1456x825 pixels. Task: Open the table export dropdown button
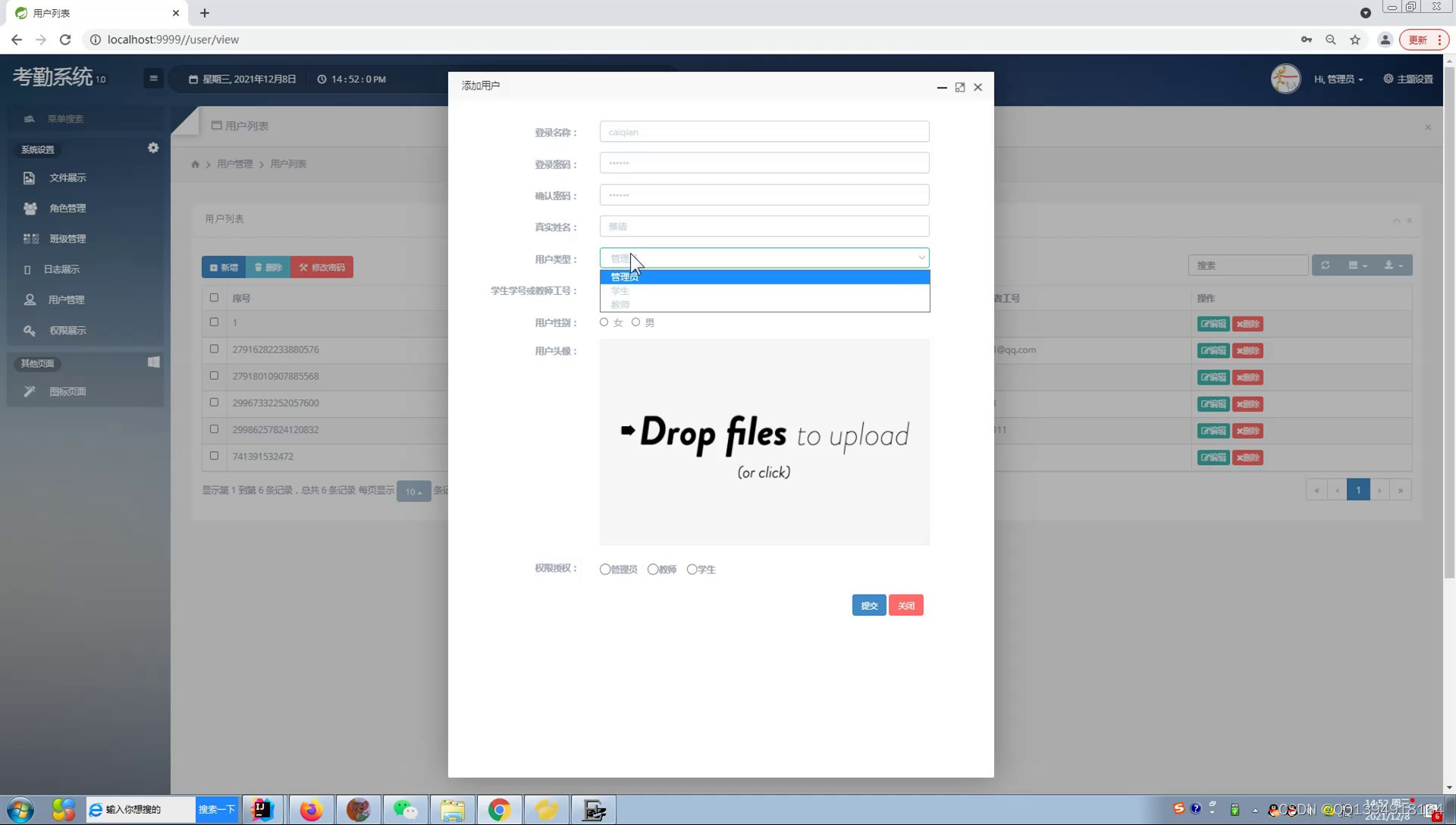(x=1394, y=265)
